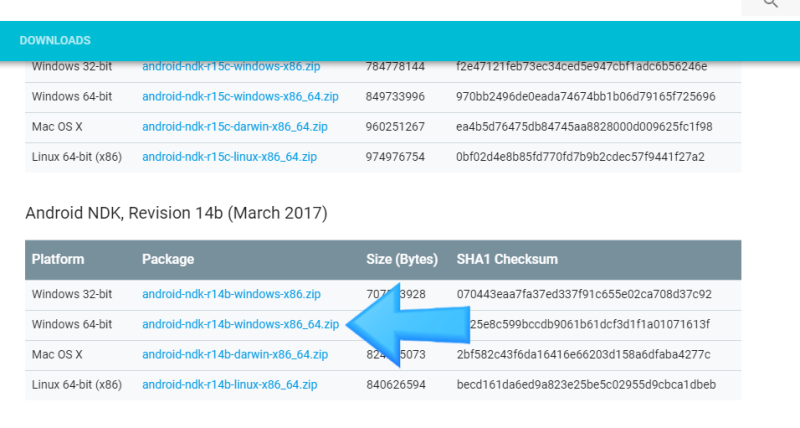Select size value 974976754
The width and height of the screenshot is (800, 428).
tap(395, 157)
